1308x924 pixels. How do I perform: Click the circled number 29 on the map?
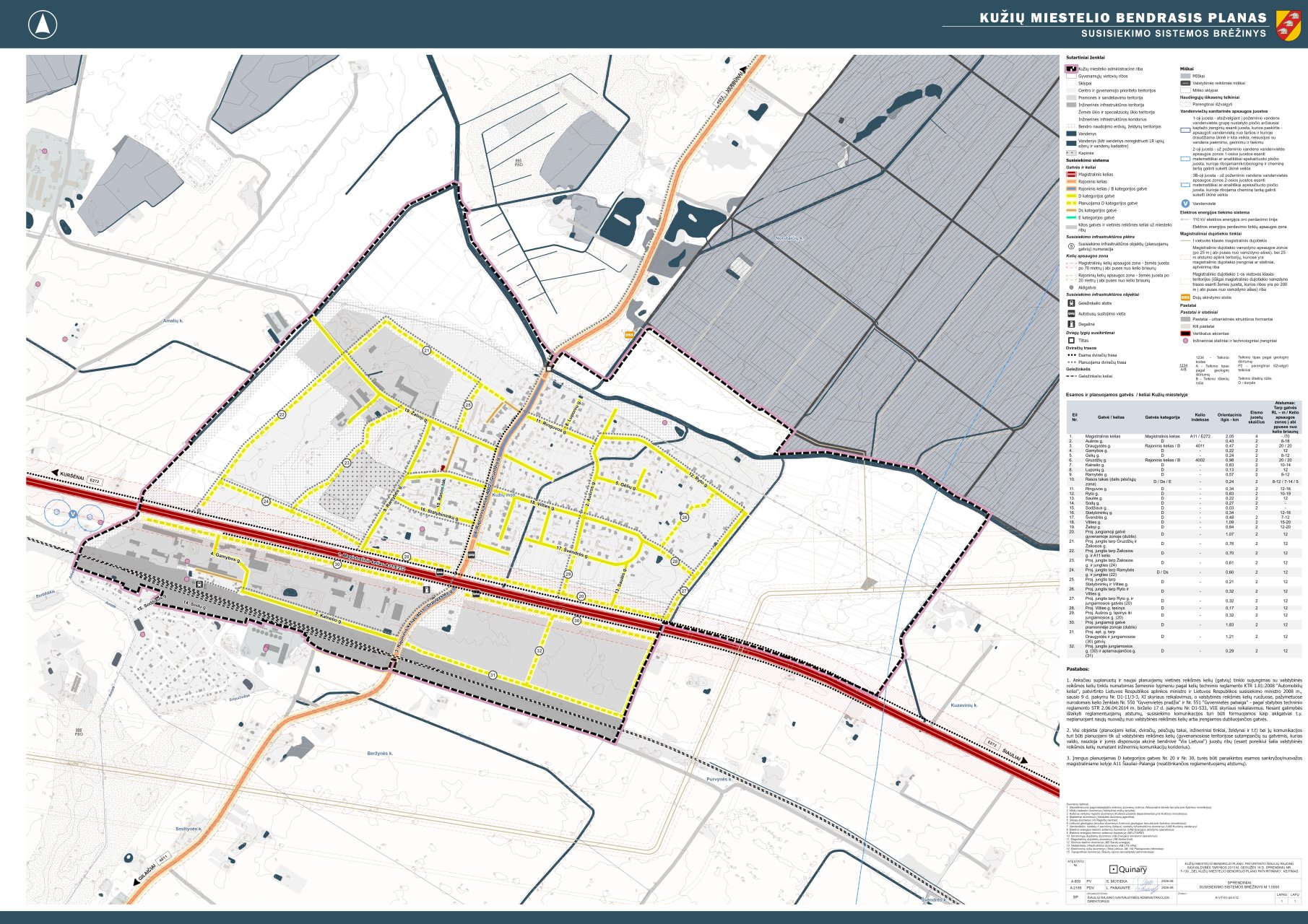pos(568,575)
